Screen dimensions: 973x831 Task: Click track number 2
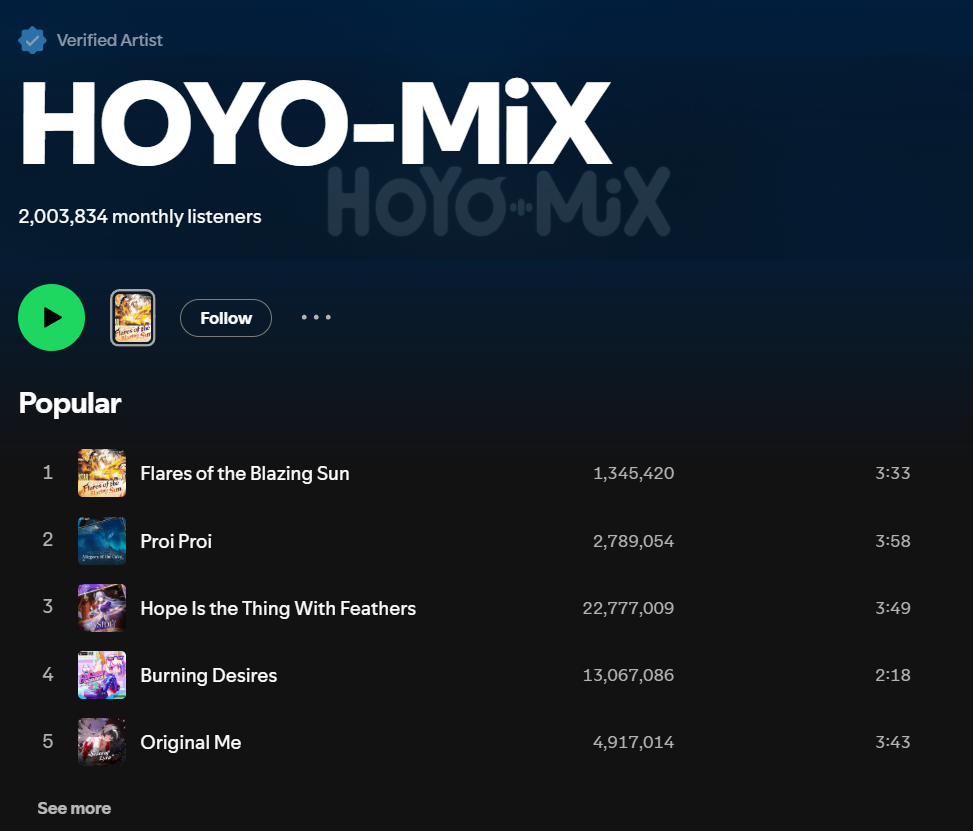(x=48, y=539)
